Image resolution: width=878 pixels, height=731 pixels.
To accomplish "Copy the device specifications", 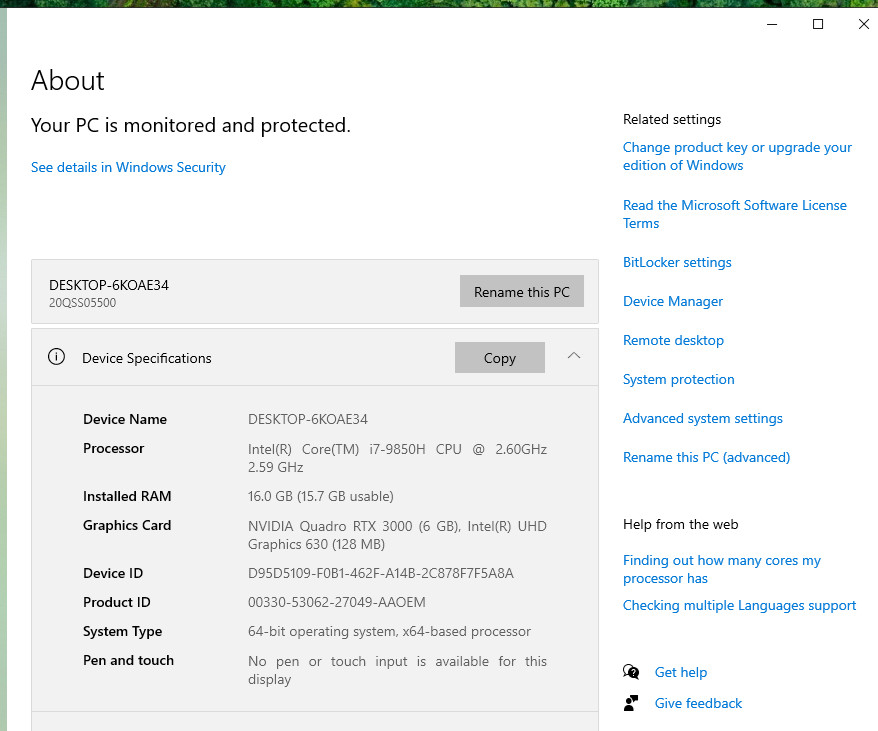I will [500, 357].
